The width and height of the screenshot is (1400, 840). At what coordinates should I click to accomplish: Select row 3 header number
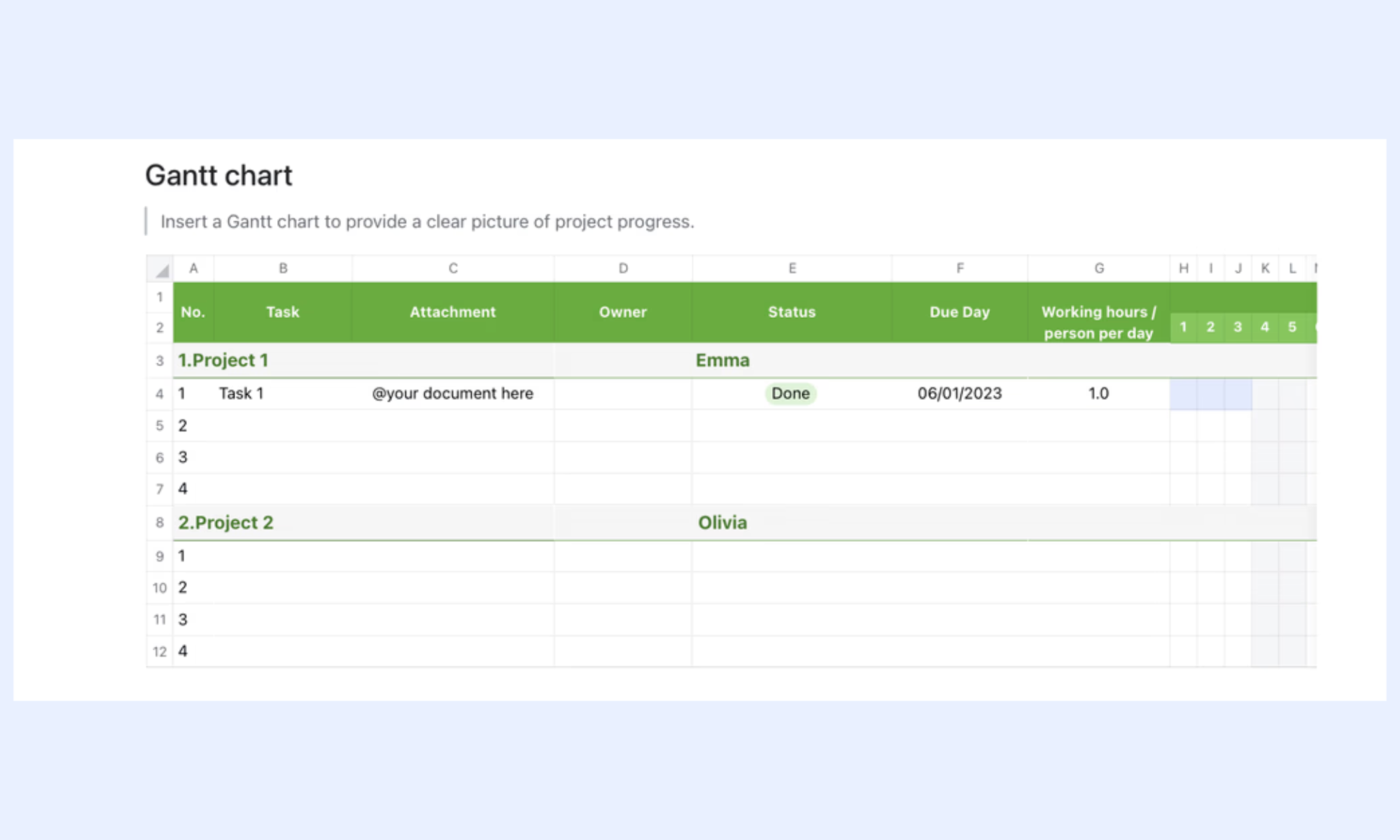click(x=160, y=360)
